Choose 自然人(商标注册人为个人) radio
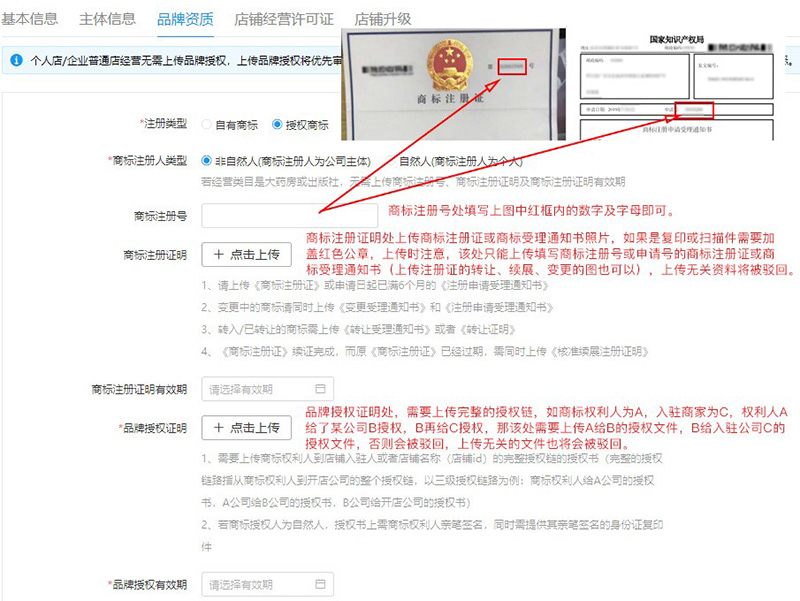Viewport: 800px width, 601px height. [x=390, y=161]
